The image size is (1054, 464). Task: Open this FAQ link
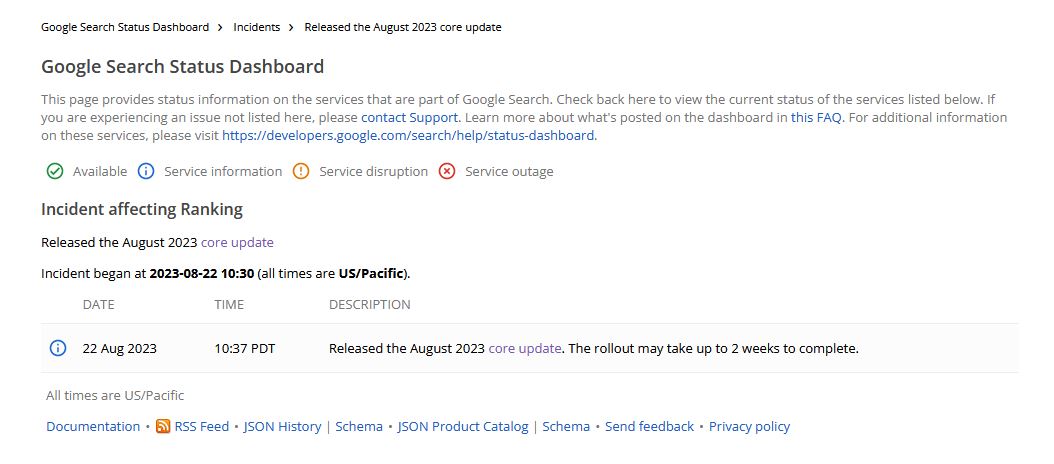pyautogui.click(x=816, y=117)
